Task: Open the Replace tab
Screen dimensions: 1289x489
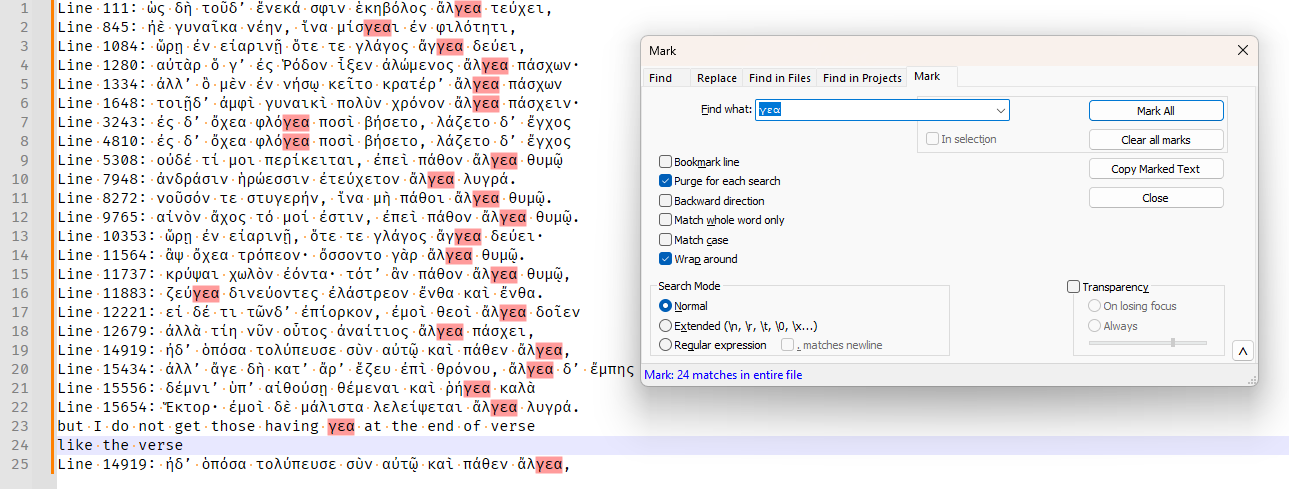Action: (x=716, y=78)
